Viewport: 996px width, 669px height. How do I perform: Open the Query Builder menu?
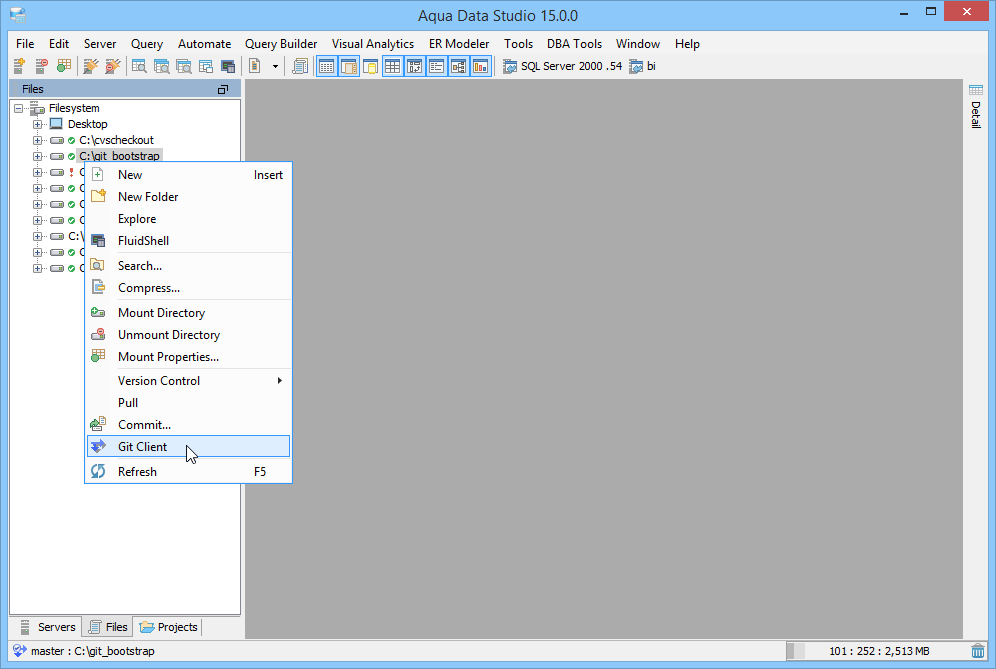pos(281,44)
